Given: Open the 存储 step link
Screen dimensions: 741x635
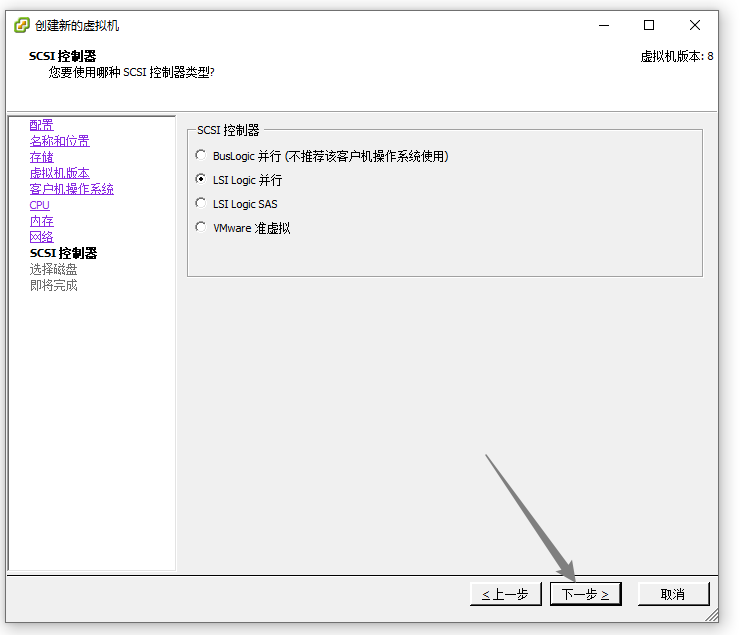Looking at the screenshot, I should pos(42,157).
